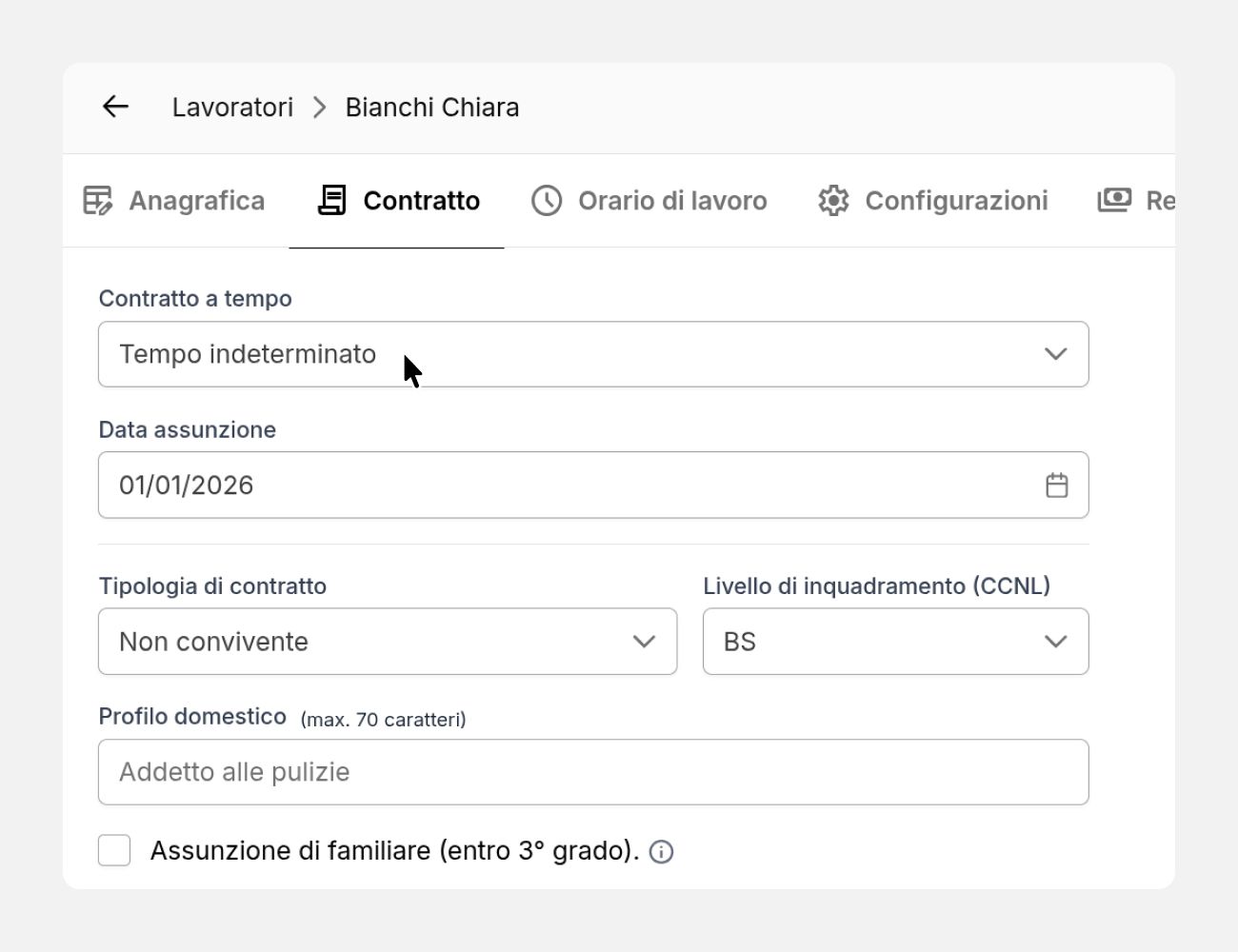1238x952 pixels.
Task: Click the Configurazioni gear icon
Action: 833,201
